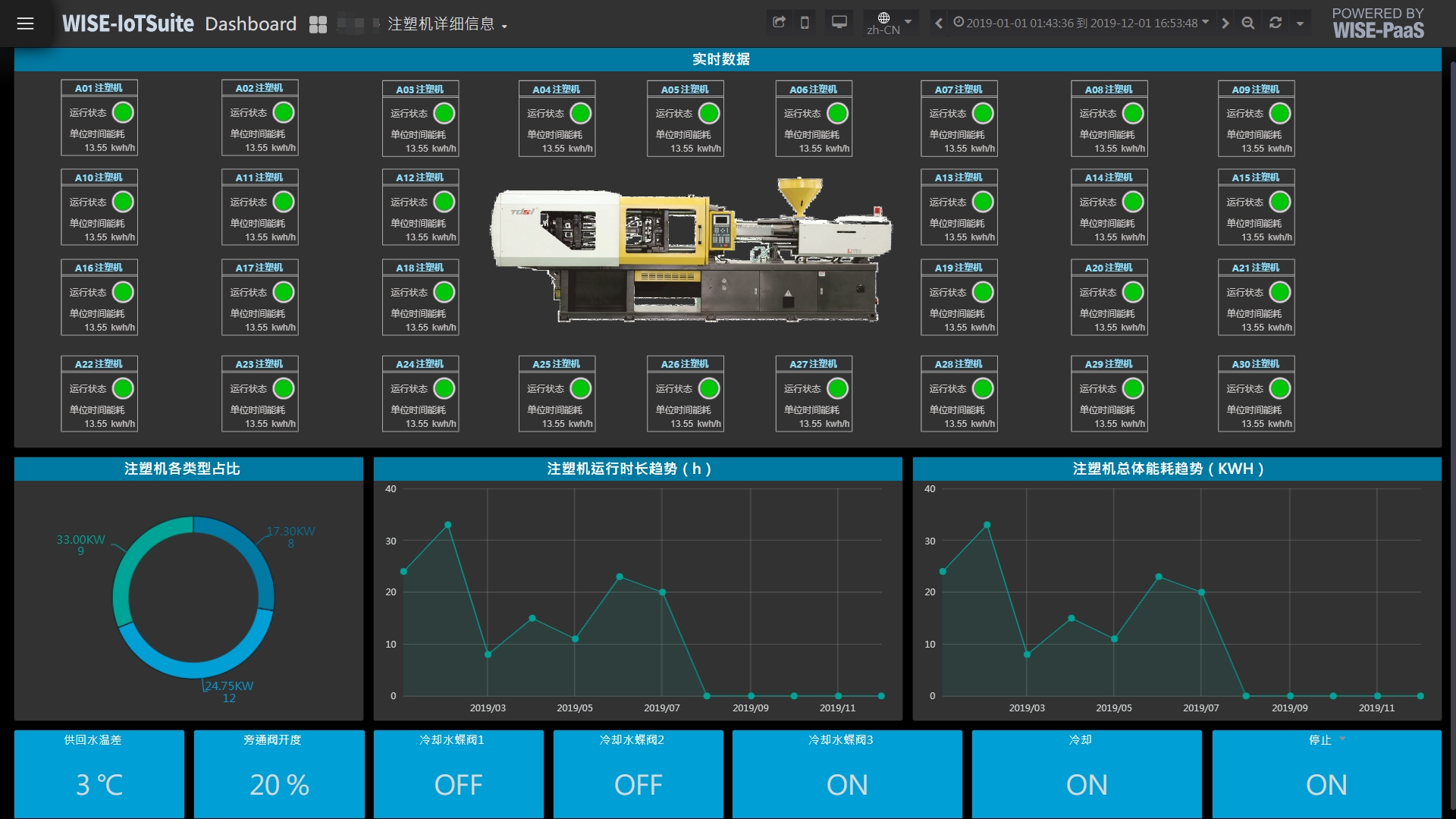This screenshot has height=819, width=1456.
Task: Click A09 machine green status light
Action: tap(1280, 113)
